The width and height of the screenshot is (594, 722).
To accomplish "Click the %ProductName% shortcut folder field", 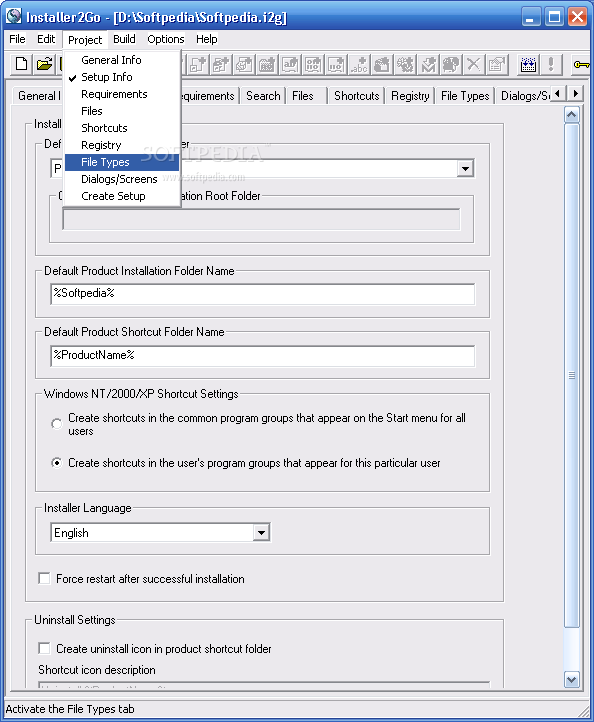I will pyautogui.click(x=262, y=356).
